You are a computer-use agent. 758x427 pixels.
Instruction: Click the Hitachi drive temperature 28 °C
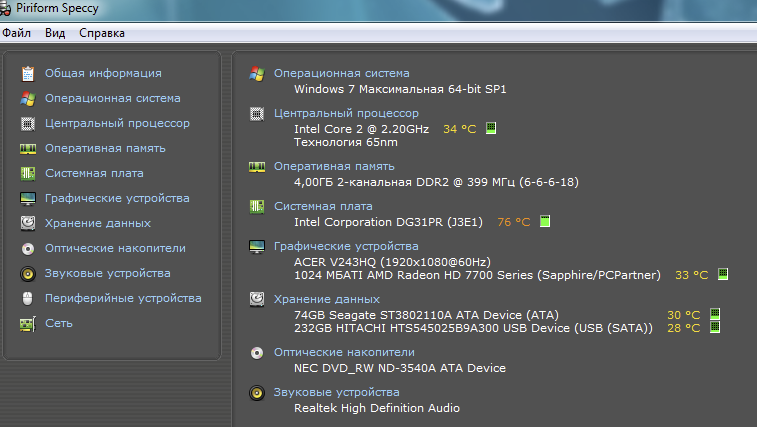(x=684, y=328)
